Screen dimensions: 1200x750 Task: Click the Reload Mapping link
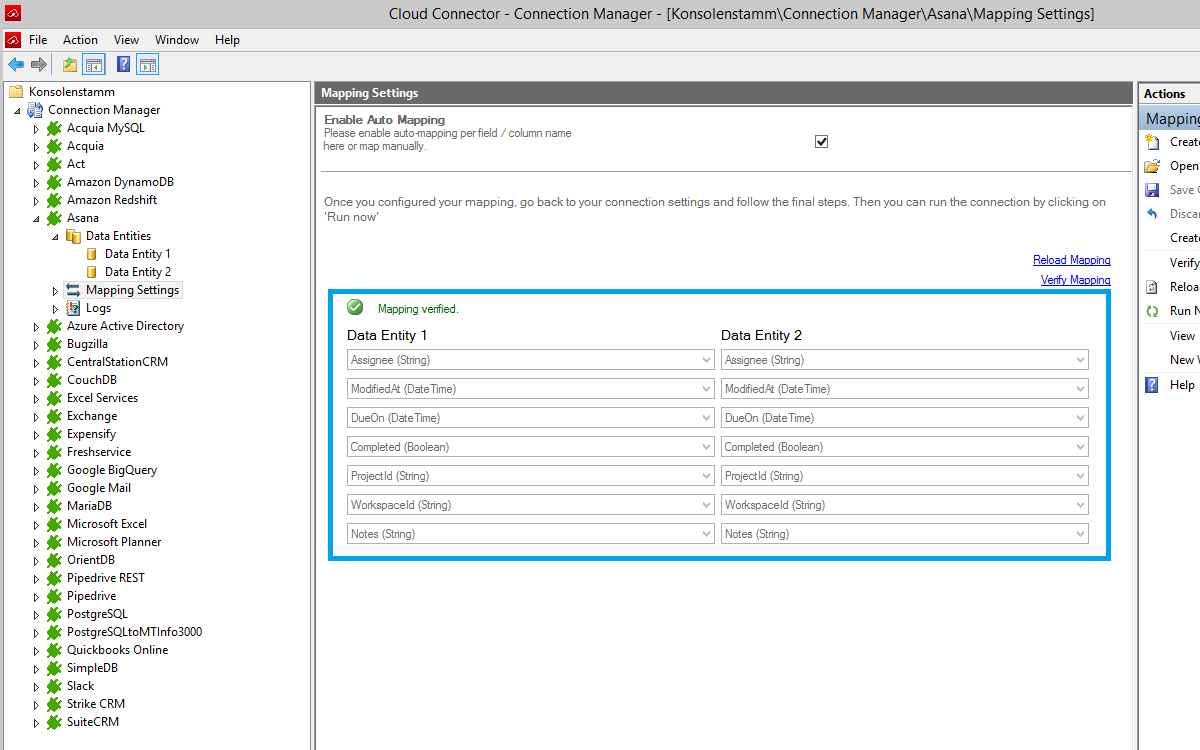(1071, 260)
